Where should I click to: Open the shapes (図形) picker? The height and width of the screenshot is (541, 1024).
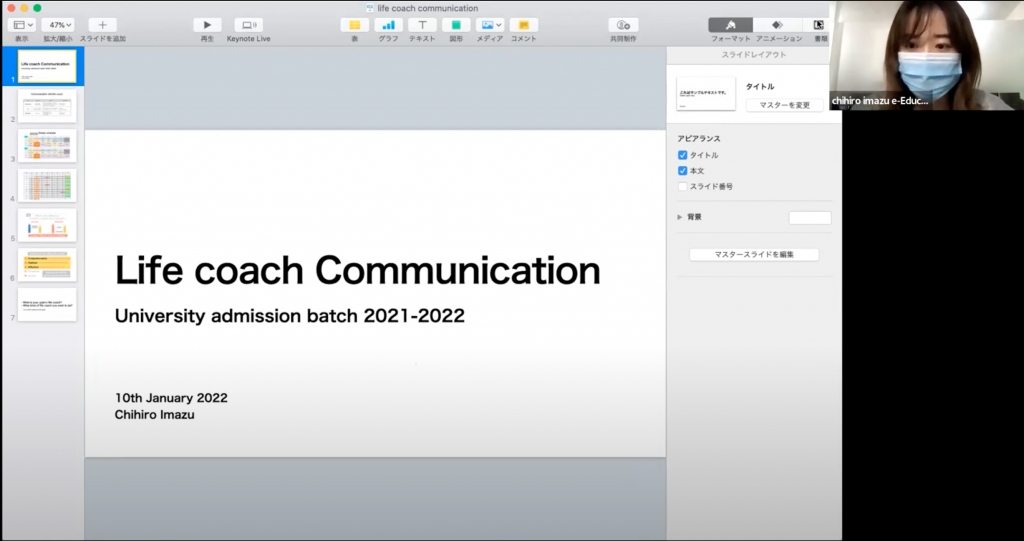456,25
